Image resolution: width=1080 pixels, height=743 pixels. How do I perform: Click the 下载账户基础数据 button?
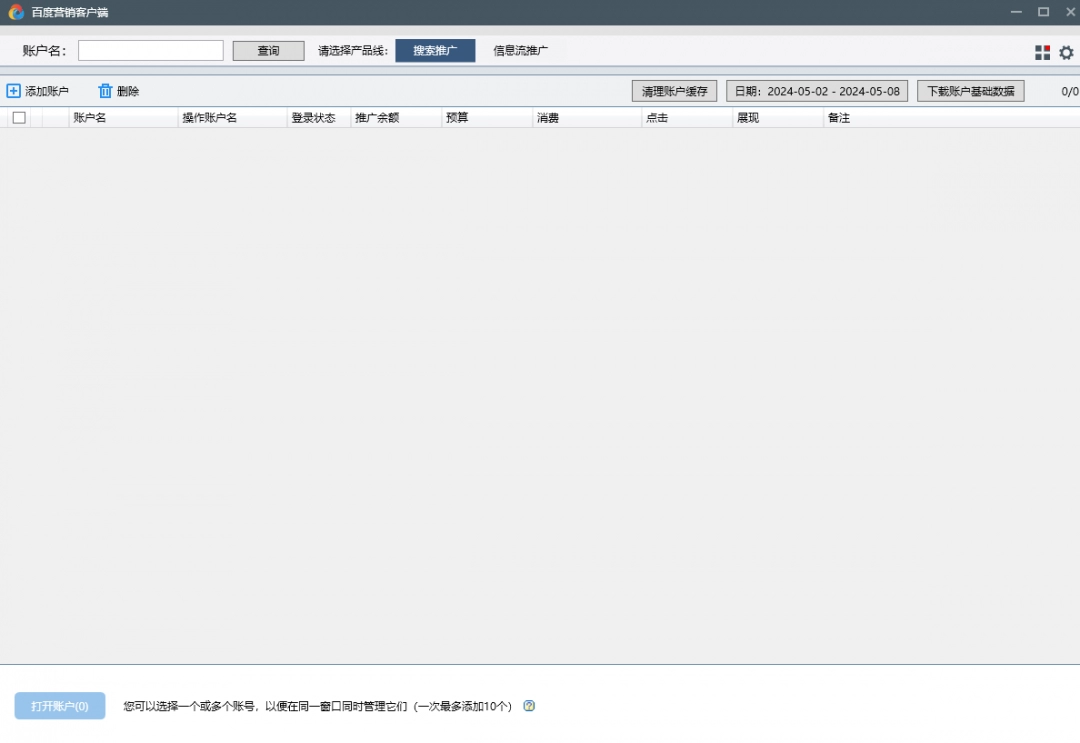(x=969, y=90)
